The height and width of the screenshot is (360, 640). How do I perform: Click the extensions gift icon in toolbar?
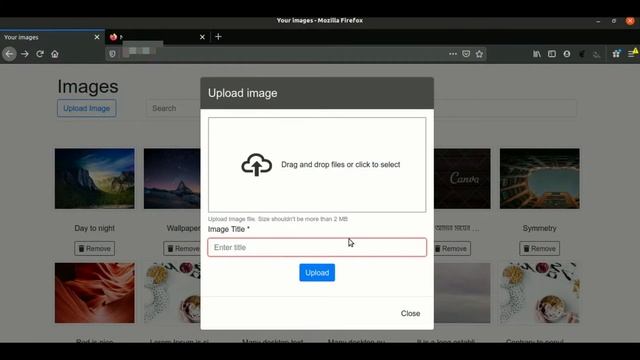tap(616, 54)
